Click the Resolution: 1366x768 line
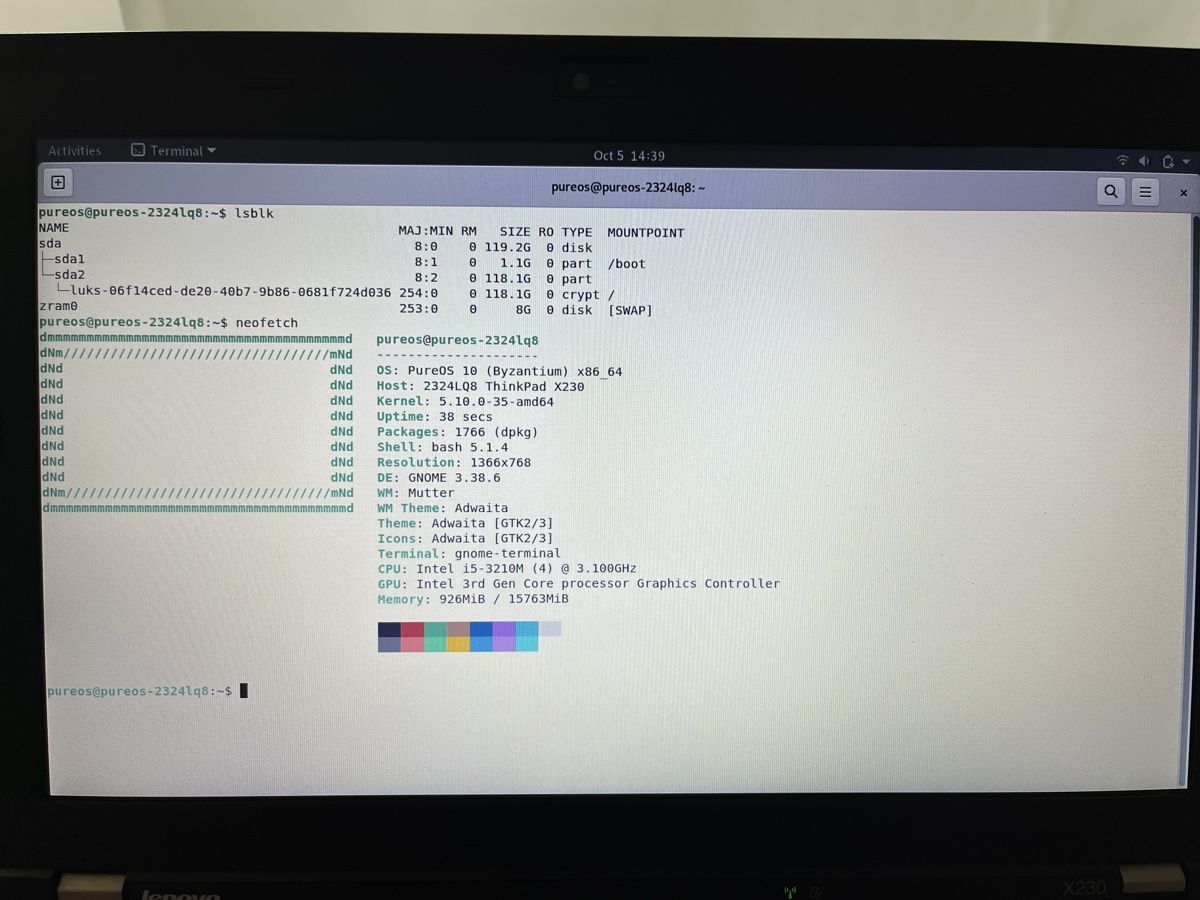The height and width of the screenshot is (900, 1200). point(454,462)
